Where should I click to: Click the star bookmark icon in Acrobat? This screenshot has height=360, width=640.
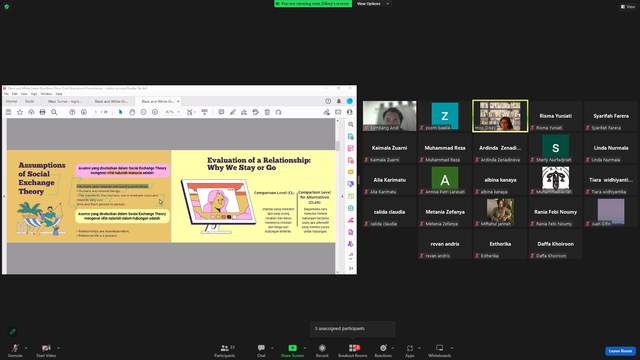click(20, 112)
